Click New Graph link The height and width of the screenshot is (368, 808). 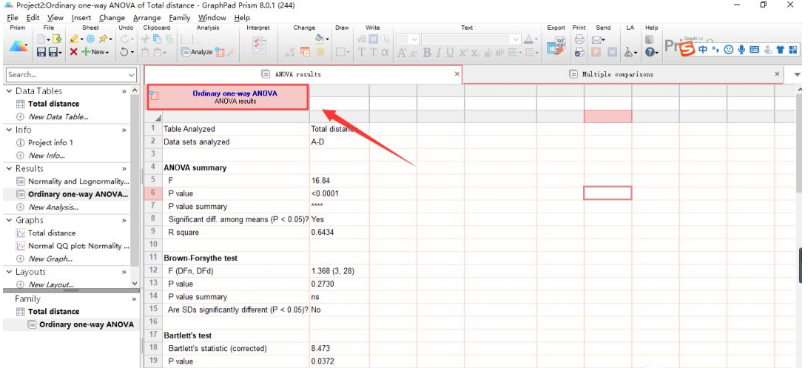pyautogui.click(x=50, y=259)
